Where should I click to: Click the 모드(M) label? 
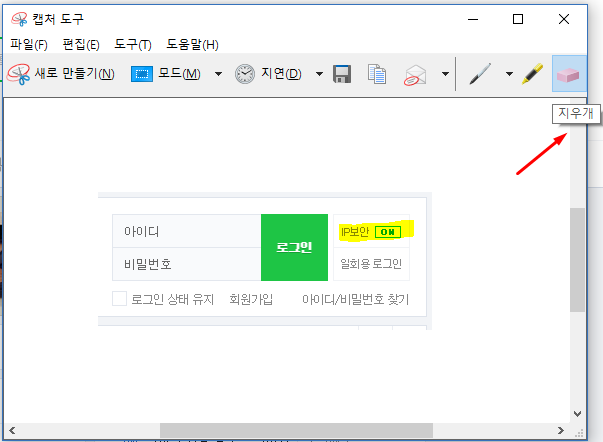click(179, 73)
